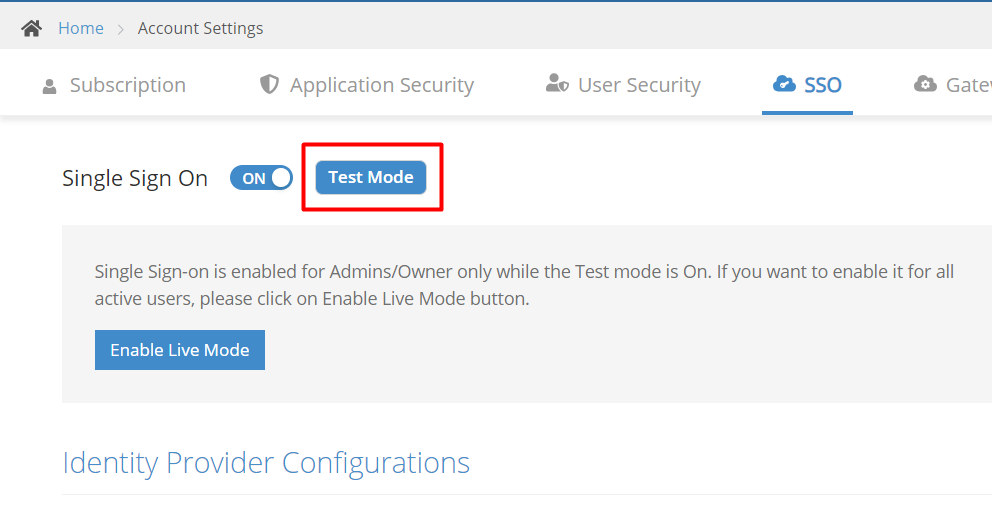
Task: Select Account Settings breadcrumb text
Action: coord(200,28)
